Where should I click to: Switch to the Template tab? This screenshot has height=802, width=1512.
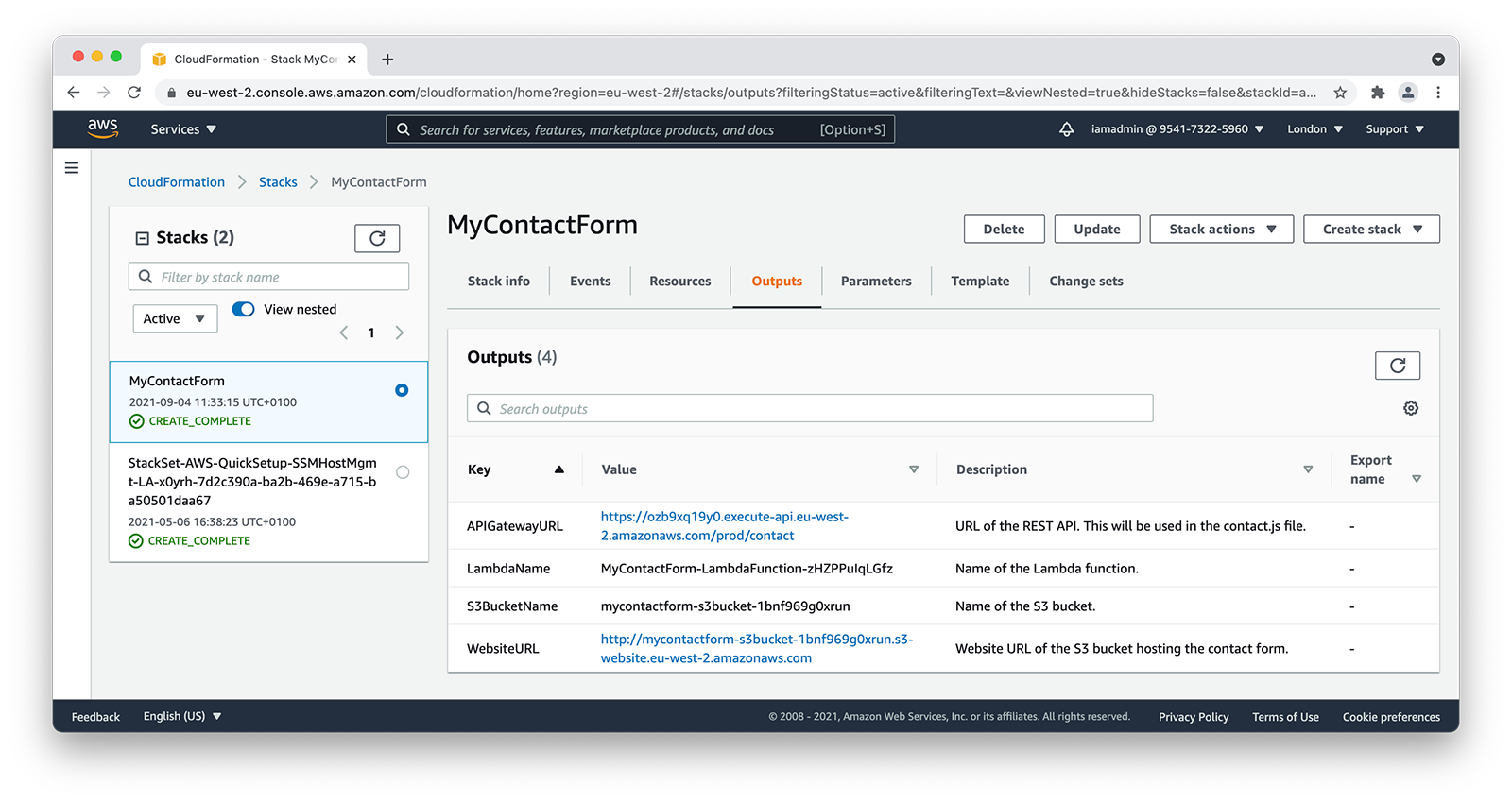980,281
